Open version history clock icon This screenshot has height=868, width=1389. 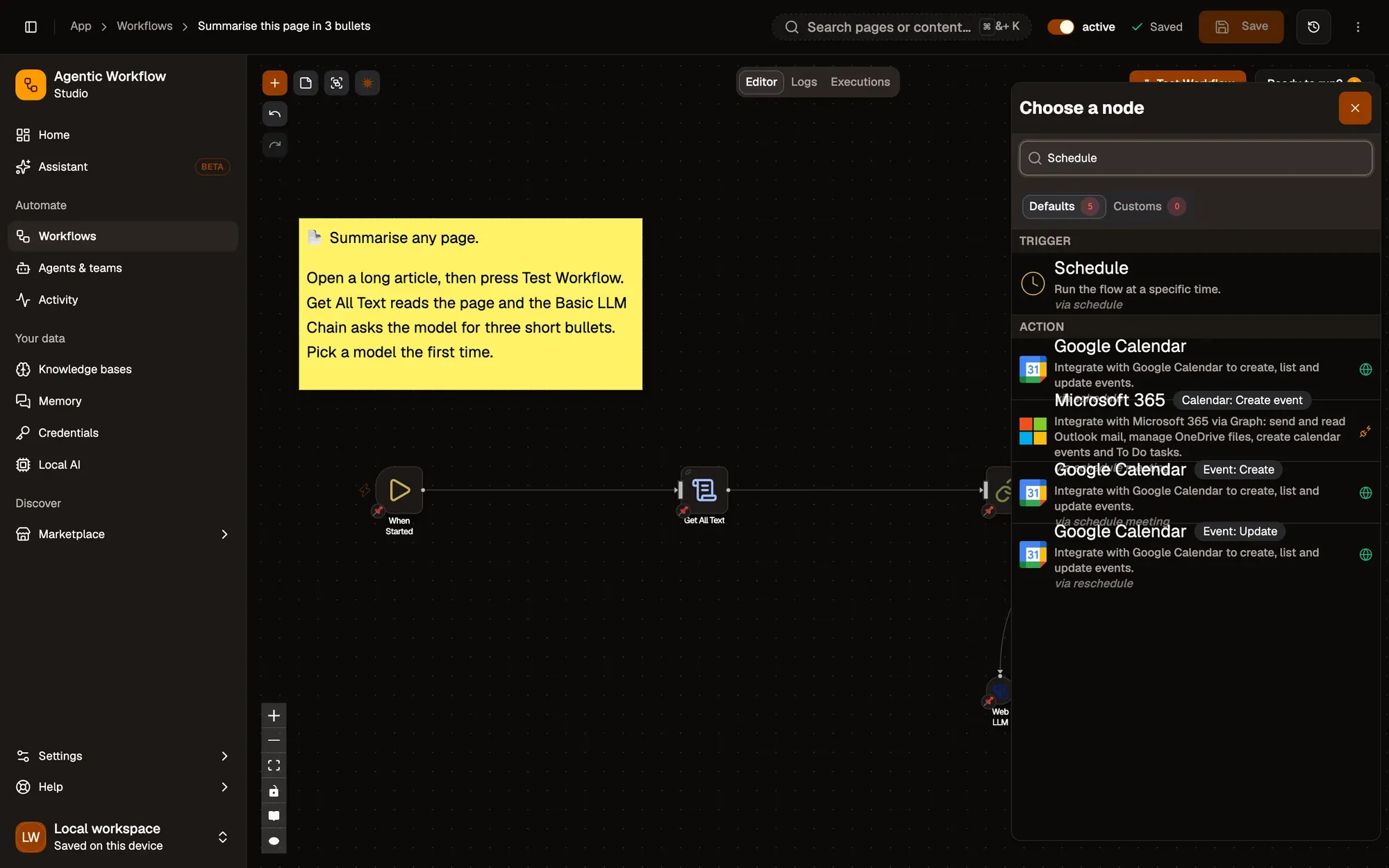pos(1313,26)
